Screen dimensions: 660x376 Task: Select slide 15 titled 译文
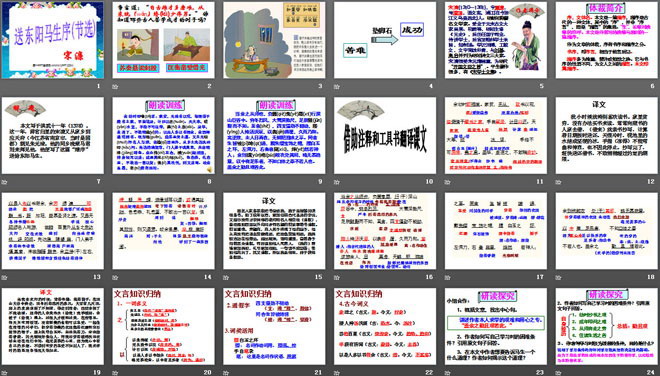click(x=274, y=231)
